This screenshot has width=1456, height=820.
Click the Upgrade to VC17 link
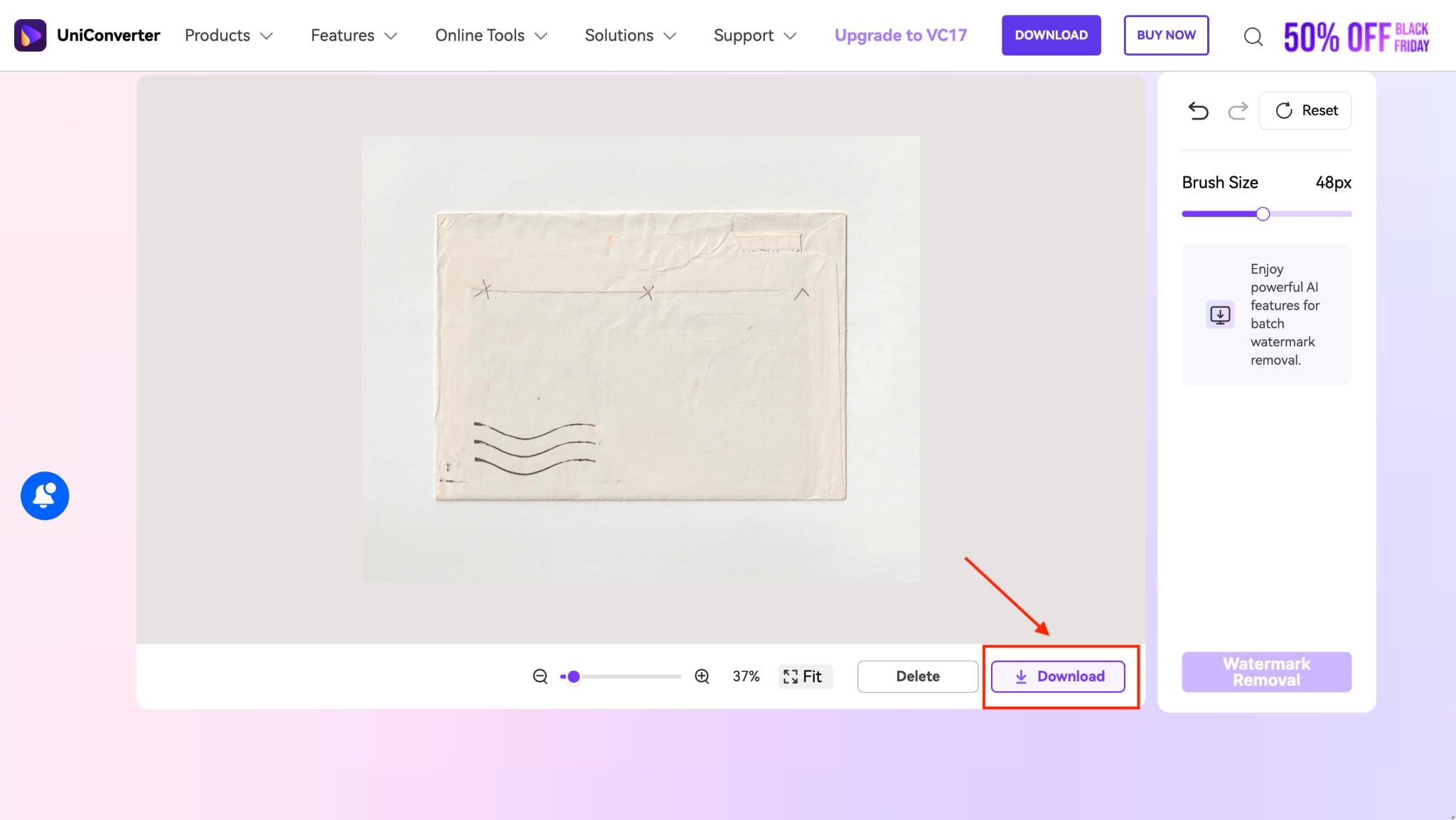click(900, 36)
